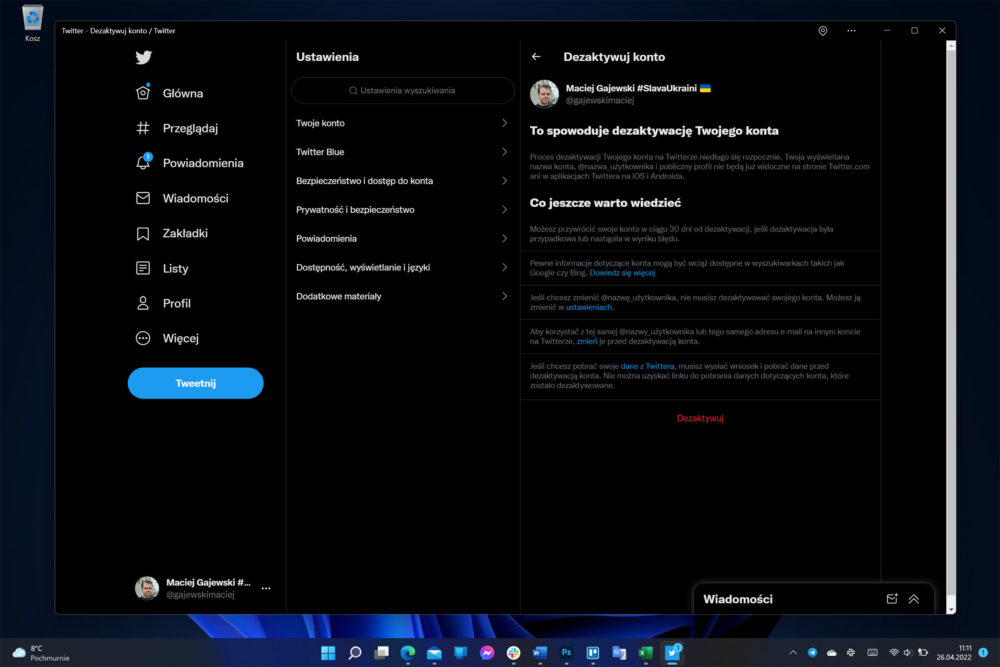Open Trello from the taskbar
The image size is (1000, 667).
(592, 652)
